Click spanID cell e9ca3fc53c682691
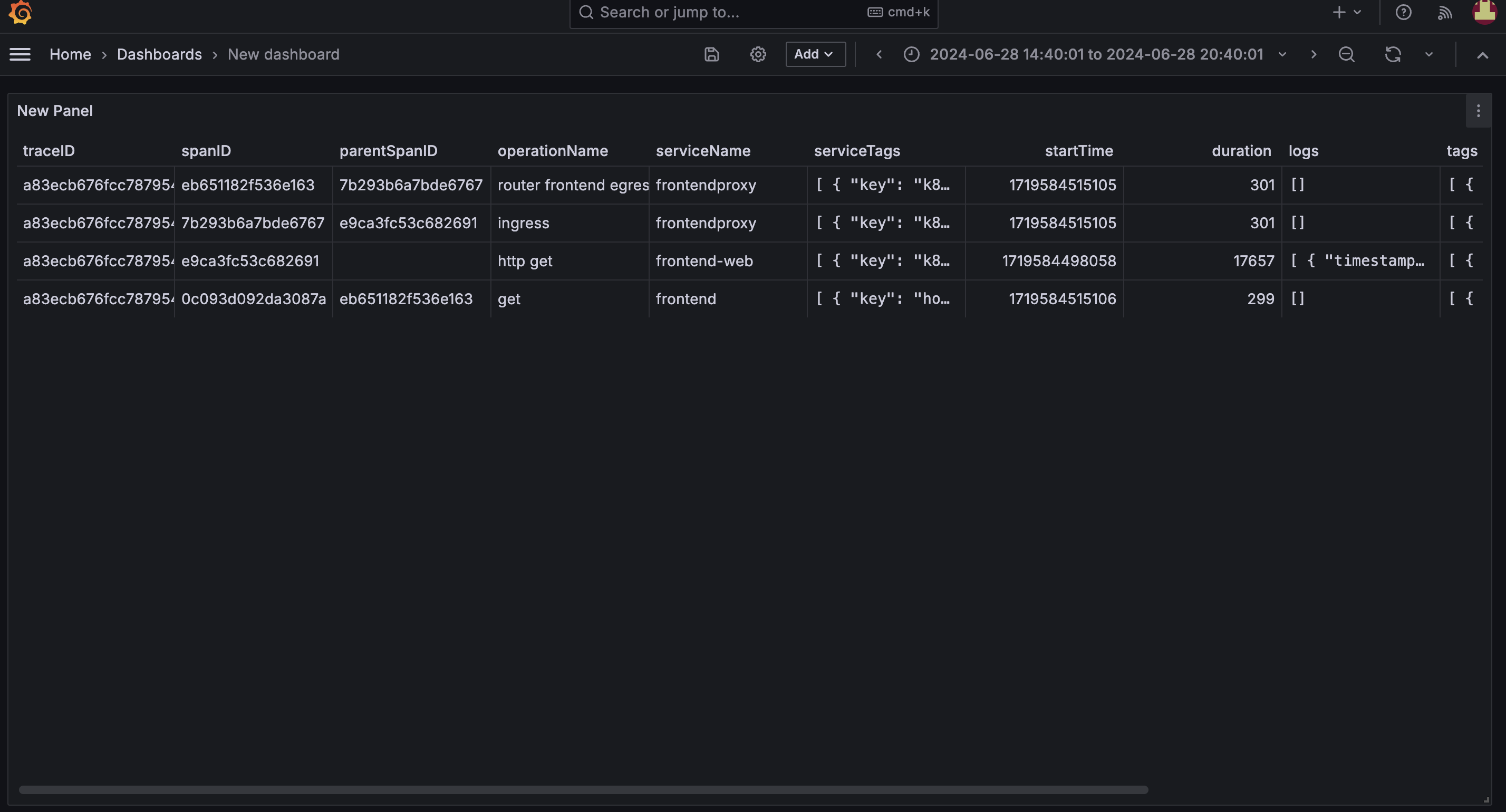 [254, 260]
